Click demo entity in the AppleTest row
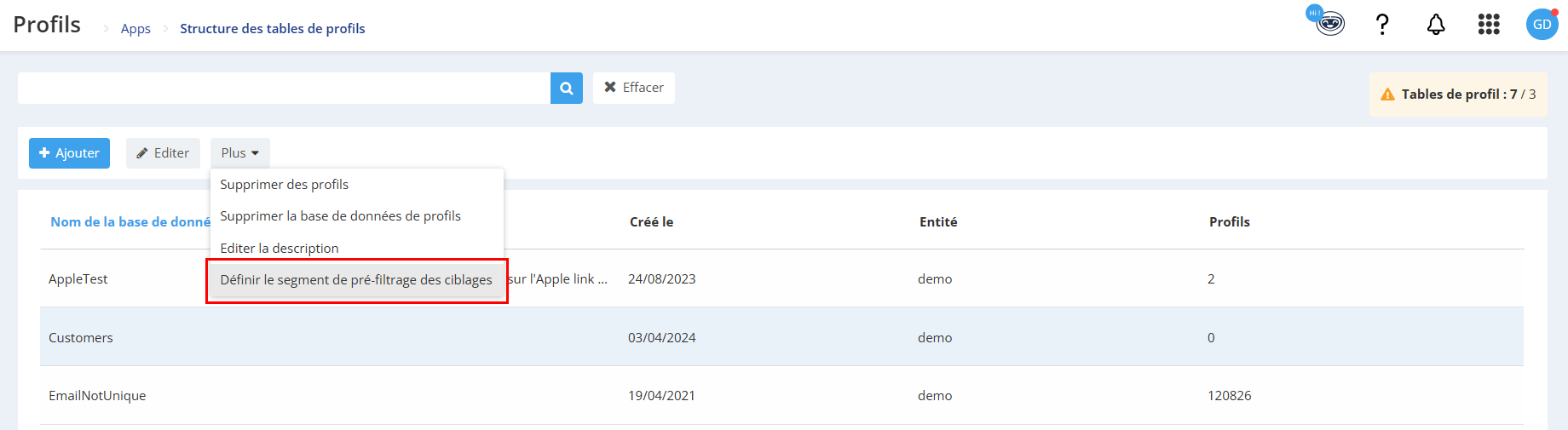The width and height of the screenshot is (1568, 430). (x=935, y=279)
